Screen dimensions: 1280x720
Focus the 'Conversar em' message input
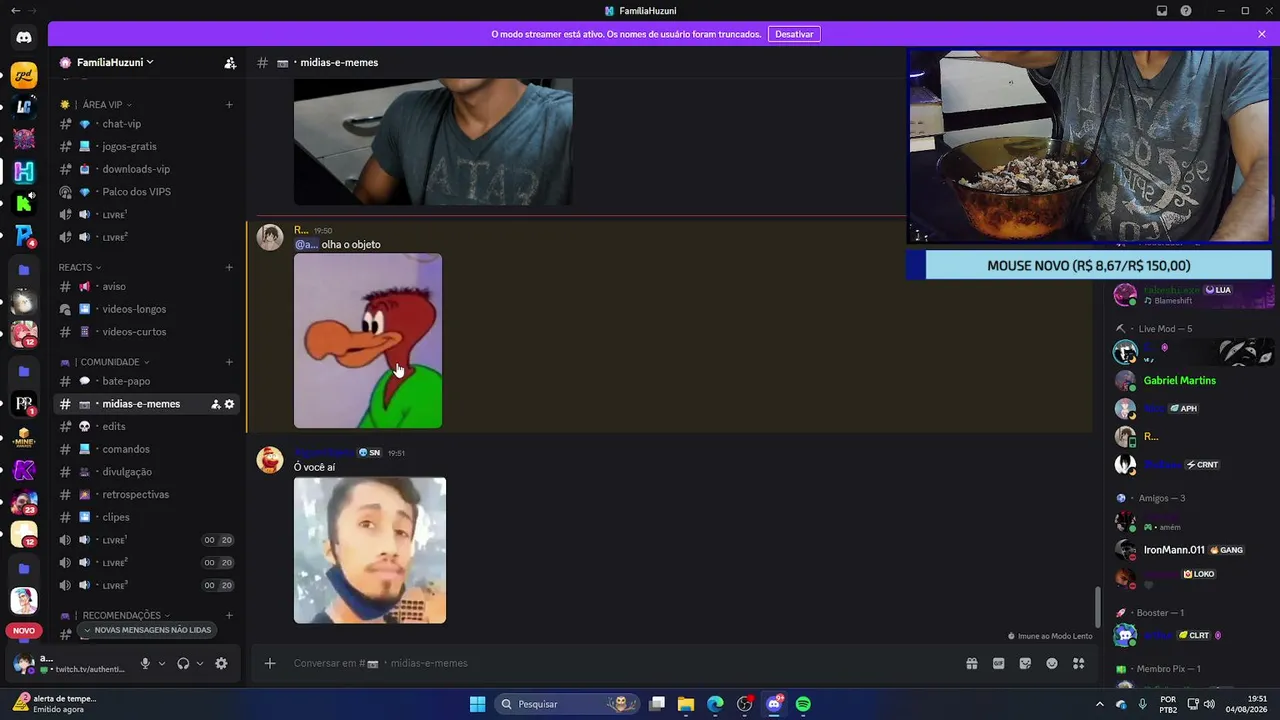tap(620, 663)
